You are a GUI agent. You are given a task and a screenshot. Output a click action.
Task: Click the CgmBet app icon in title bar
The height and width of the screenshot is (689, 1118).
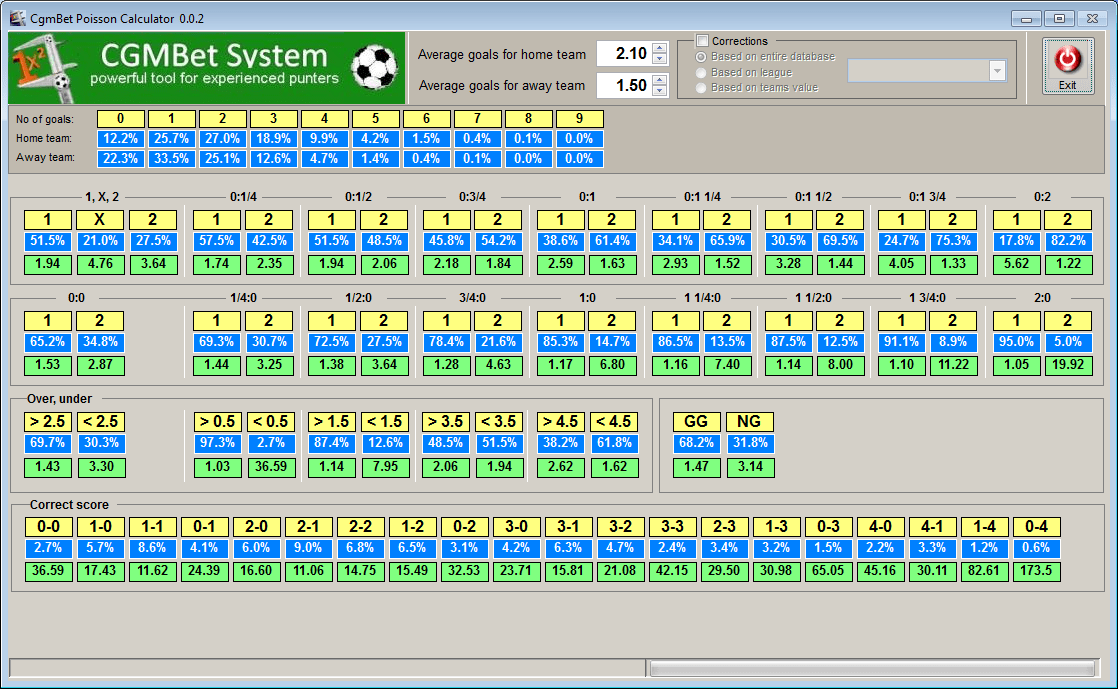pos(17,18)
